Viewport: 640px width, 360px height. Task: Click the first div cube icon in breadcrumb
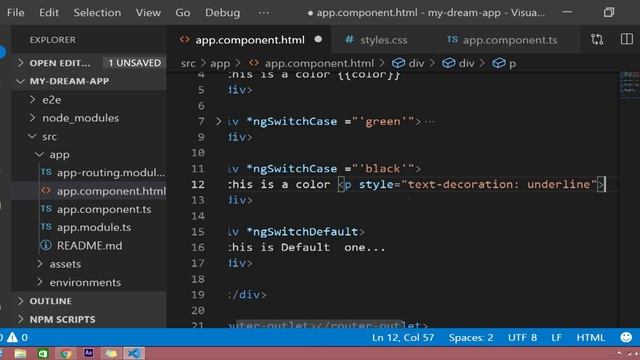click(x=398, y=63)
